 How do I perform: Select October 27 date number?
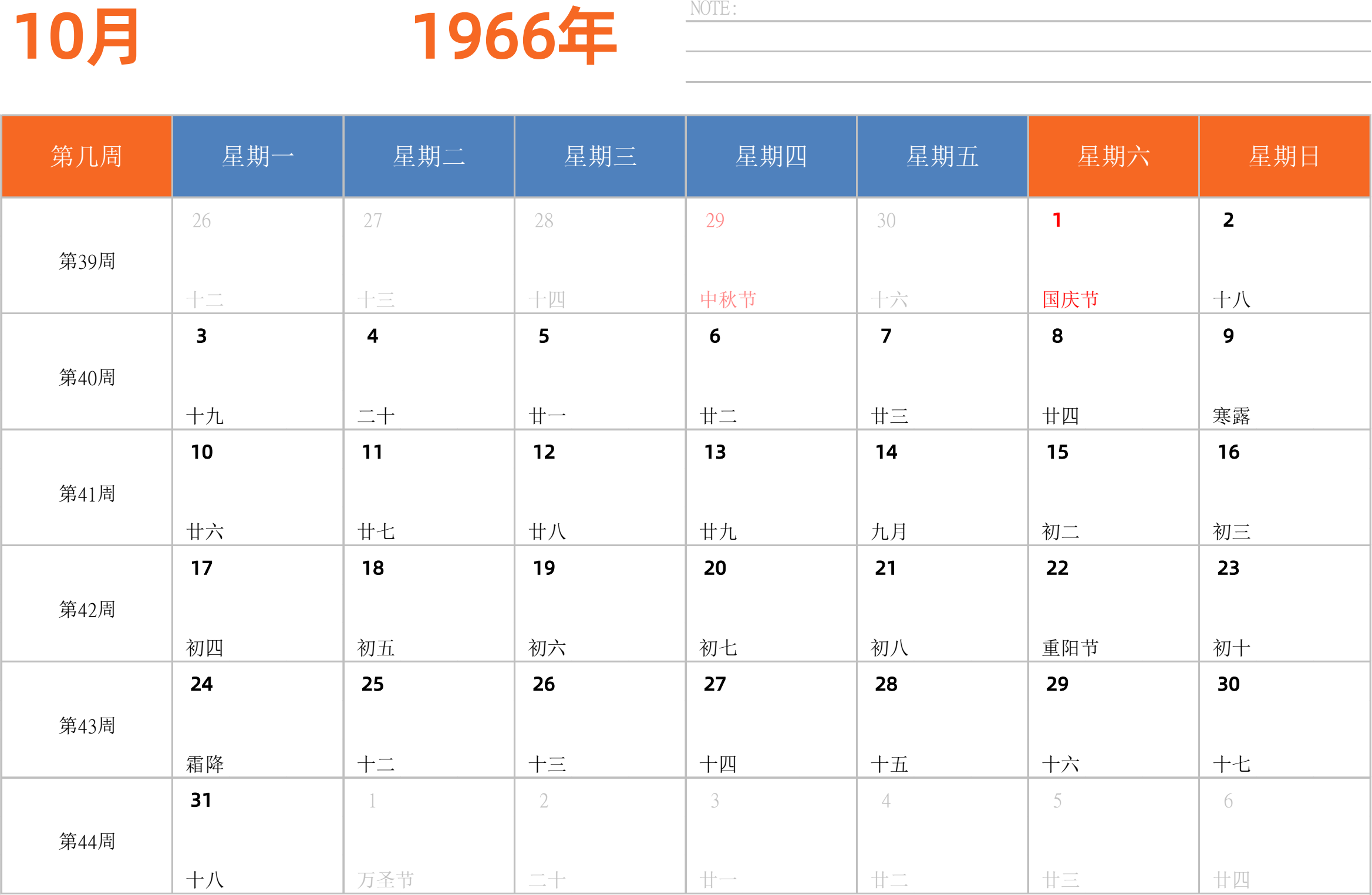tap(715, 684)
